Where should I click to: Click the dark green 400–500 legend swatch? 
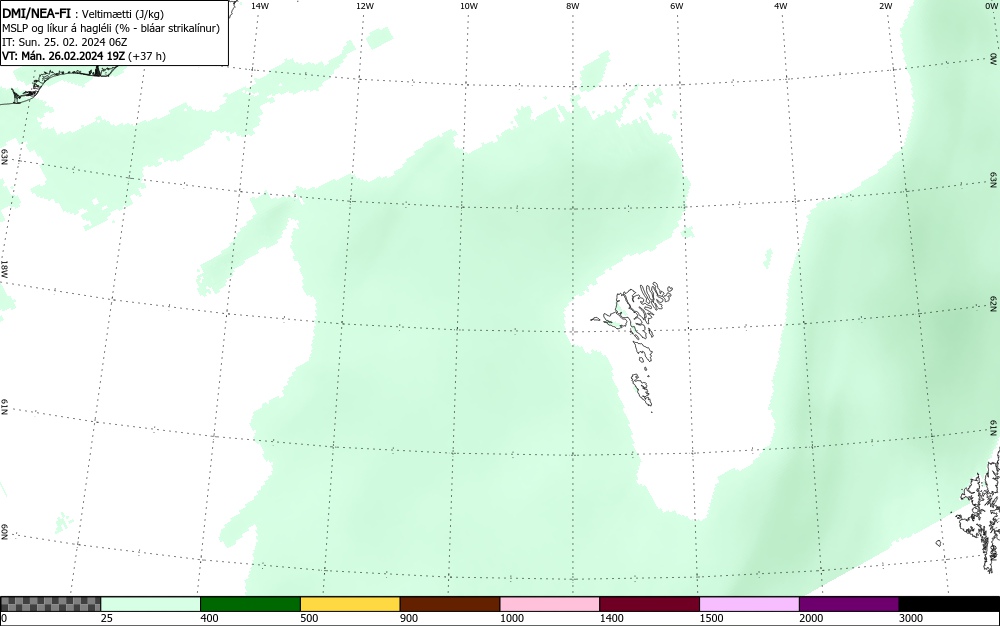pyautogui.click(x=250, y=604)
